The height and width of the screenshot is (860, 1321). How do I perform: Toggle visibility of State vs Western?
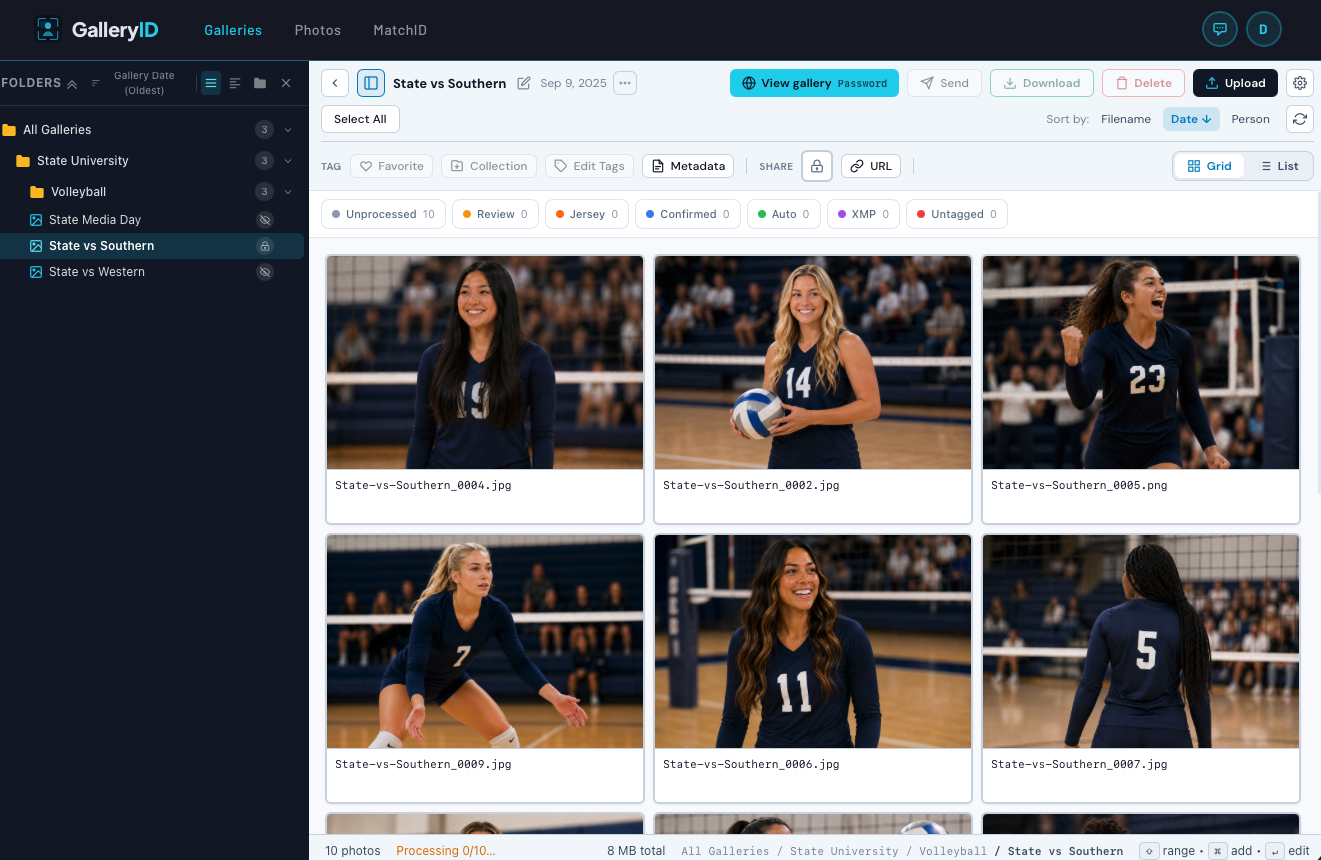point(265,272)
